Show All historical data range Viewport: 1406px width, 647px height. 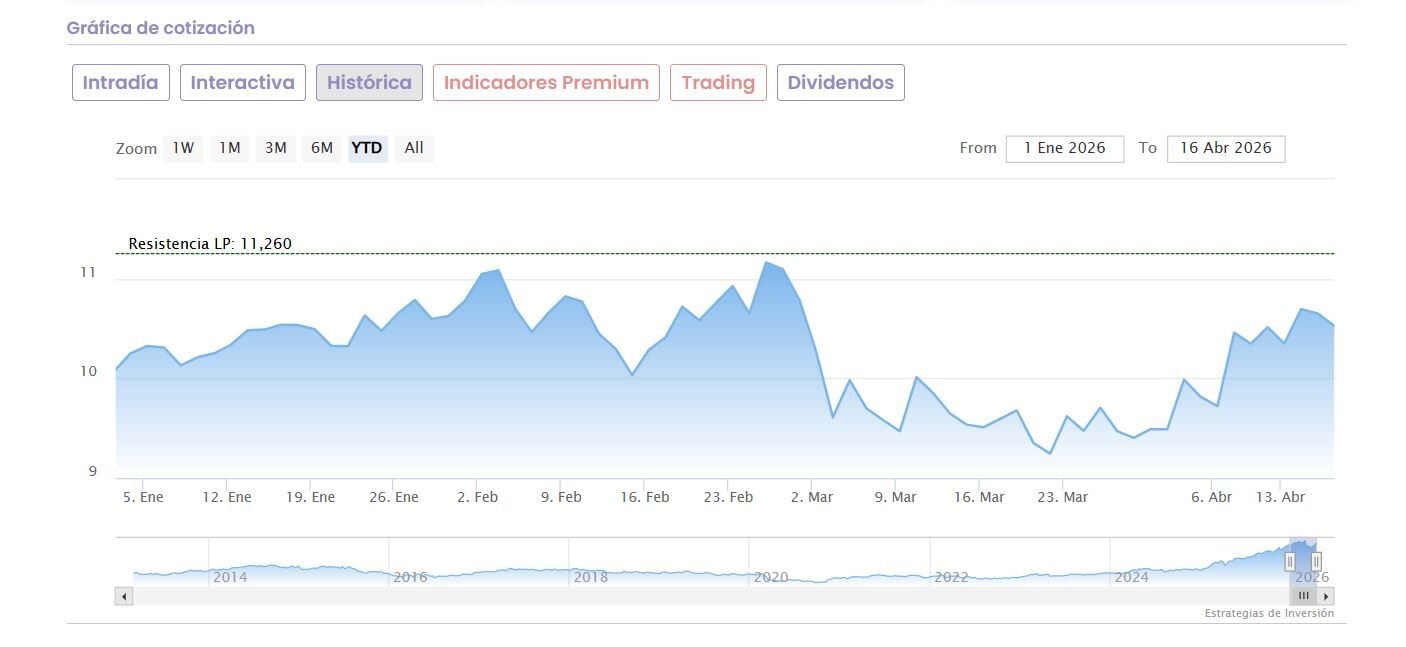414,148
